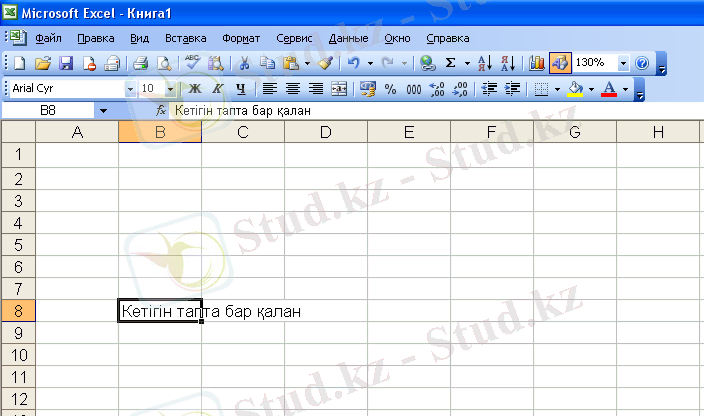Open the Данные menu
This screenshot has width=704, height=416.
coord(348,38)
